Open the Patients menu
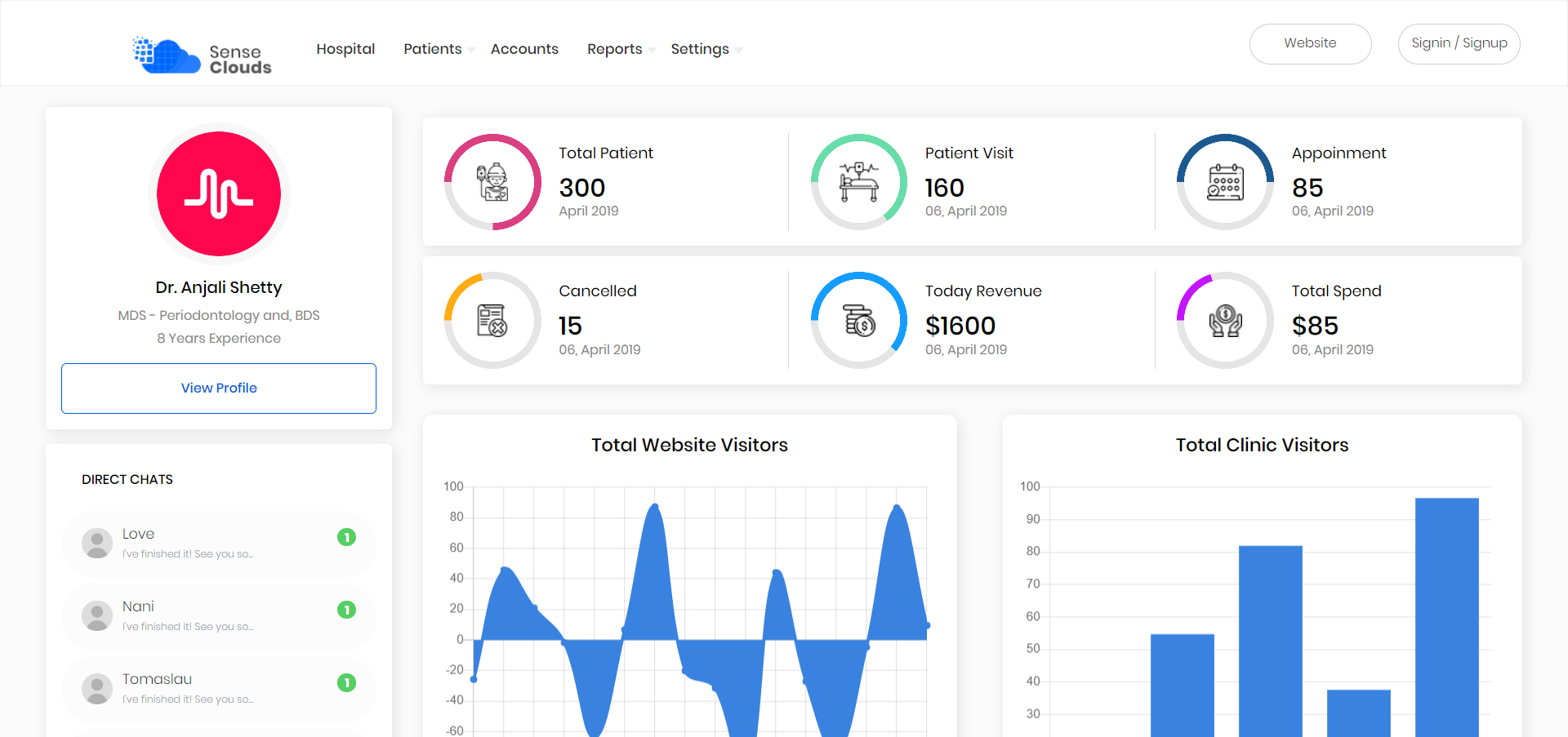The height and width of the screenshot is (737, 1568). tap(433, 49)
